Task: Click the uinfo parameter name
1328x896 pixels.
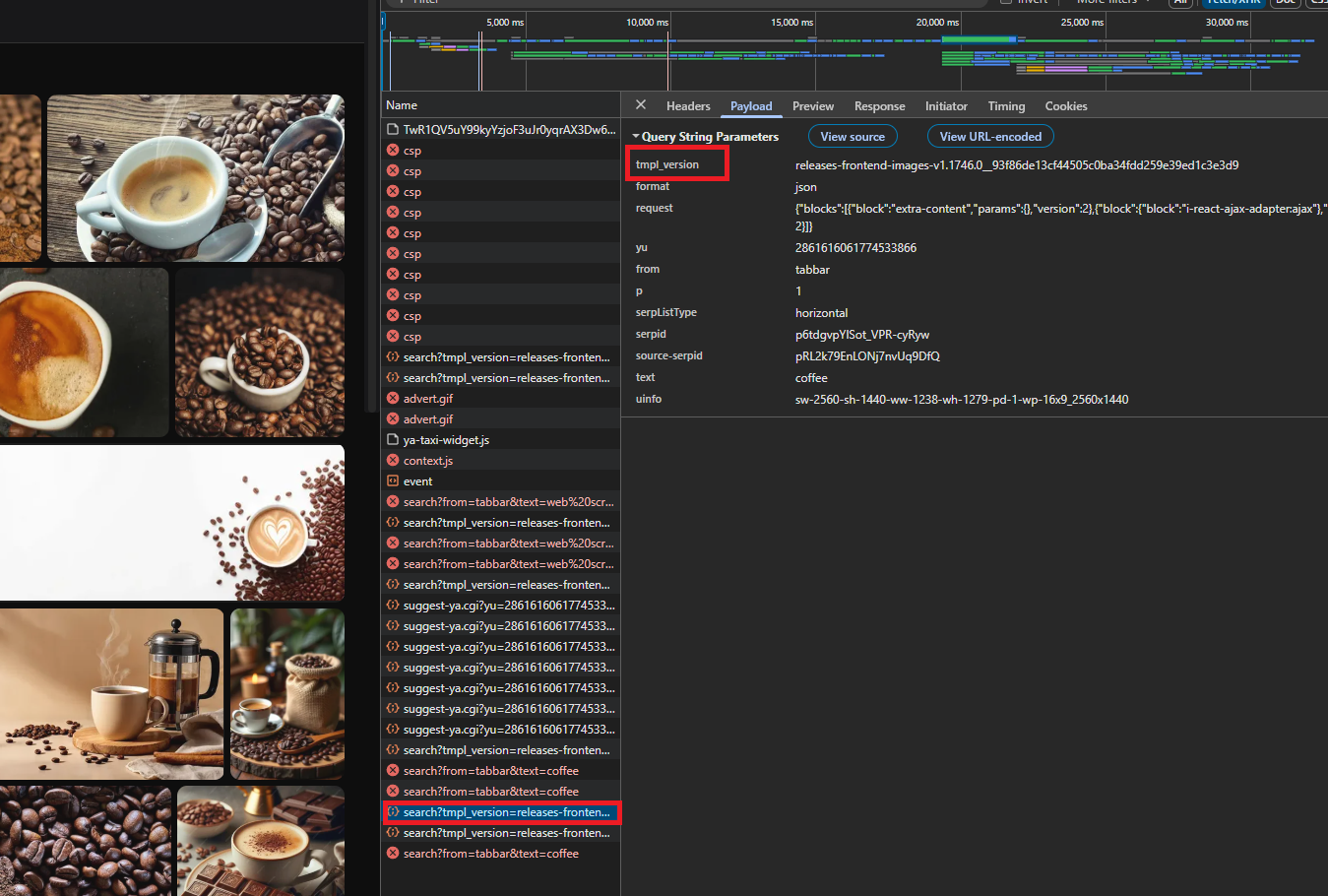Action: pos(649,399)
